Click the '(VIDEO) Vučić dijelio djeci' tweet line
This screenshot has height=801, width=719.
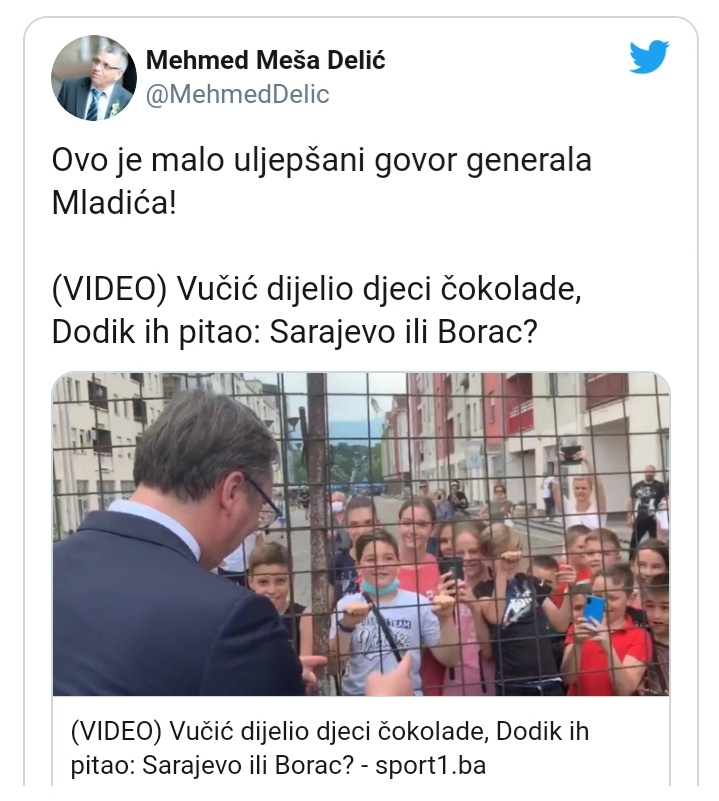[317, 289]
